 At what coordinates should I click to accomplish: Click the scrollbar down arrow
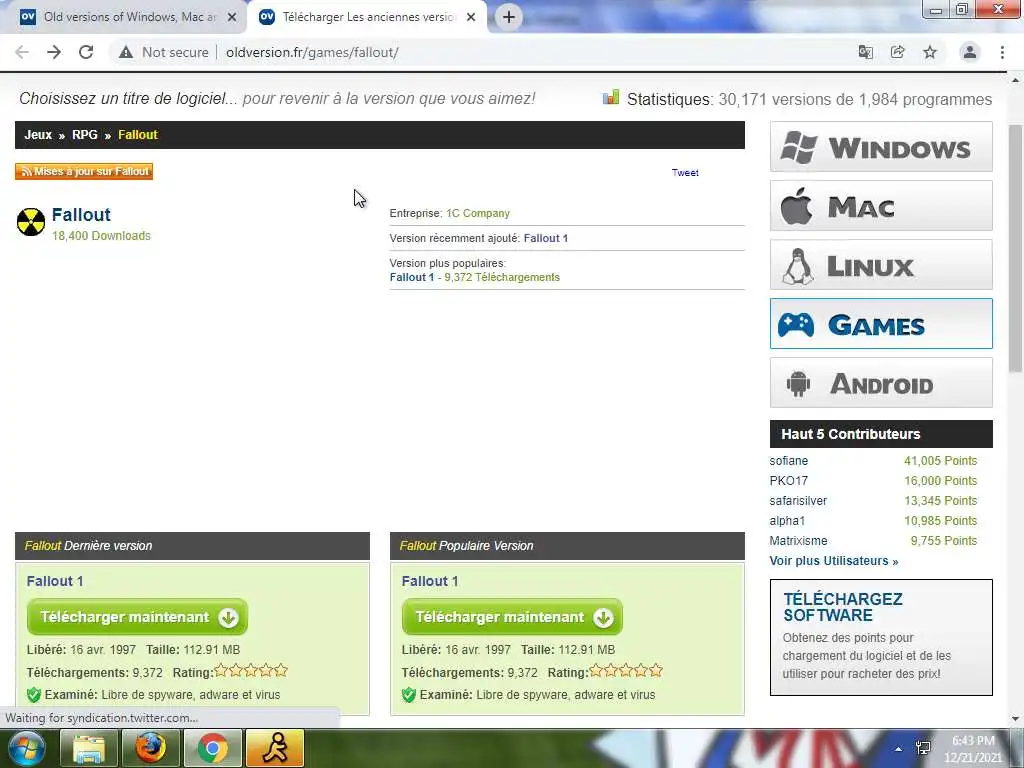coord(1015,719)
